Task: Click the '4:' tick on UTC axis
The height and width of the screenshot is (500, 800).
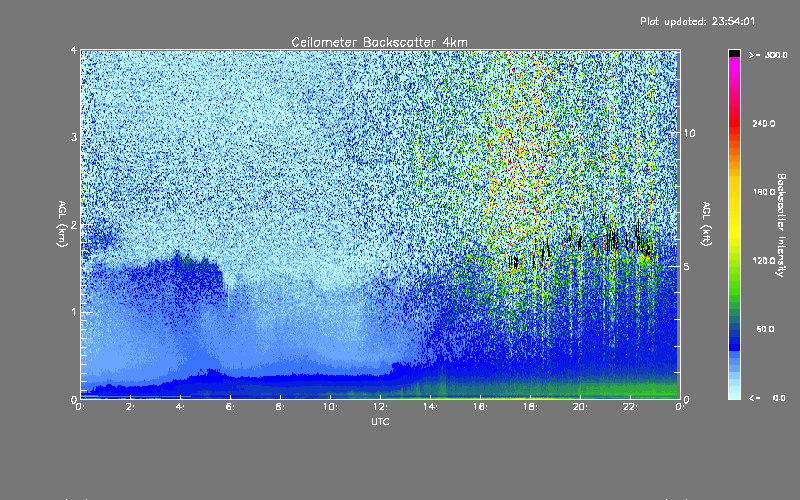Action: [181, 407]
